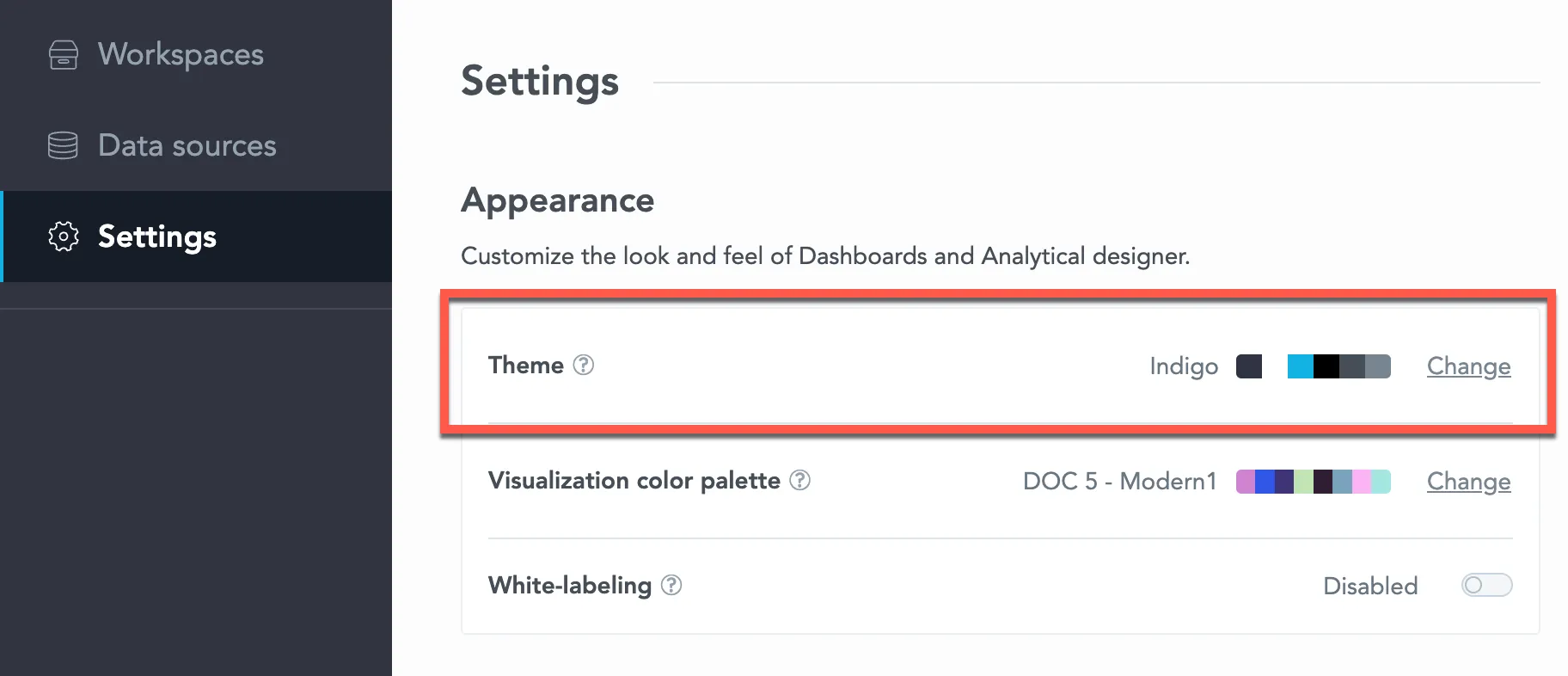Select Data sources in the sidebar

[x=187, y=145]
